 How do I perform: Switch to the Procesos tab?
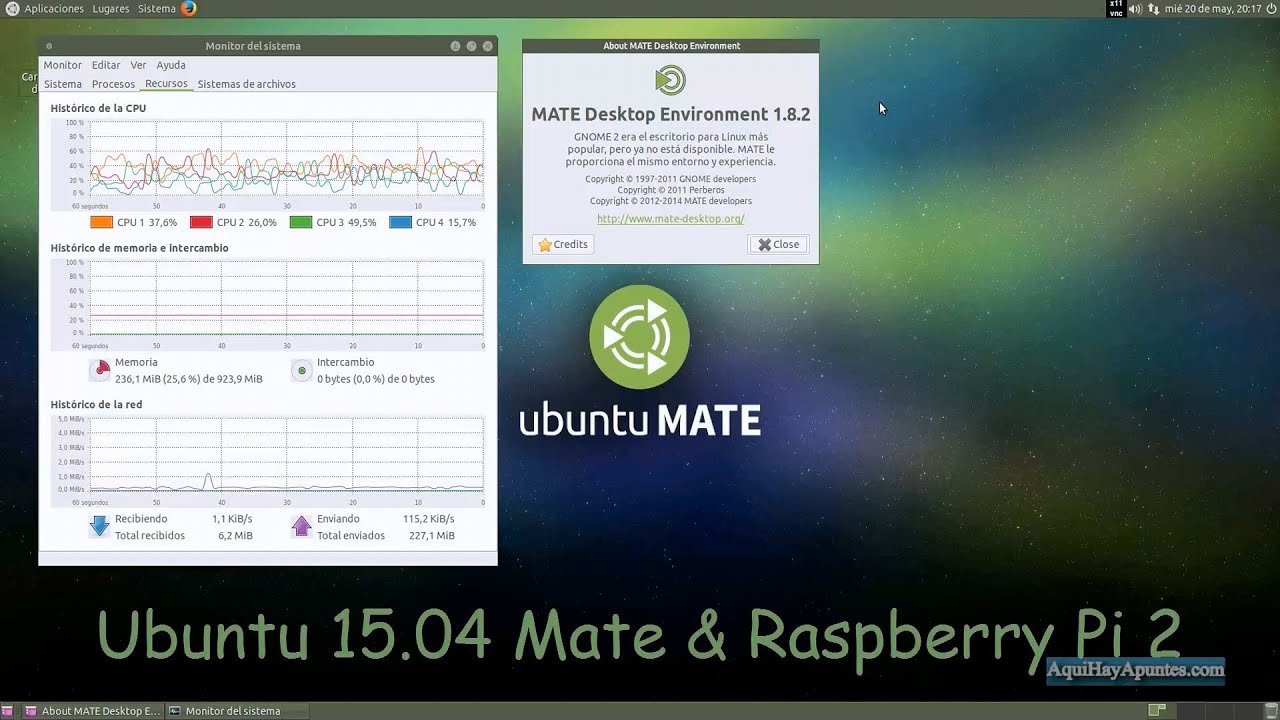point(113,84)
